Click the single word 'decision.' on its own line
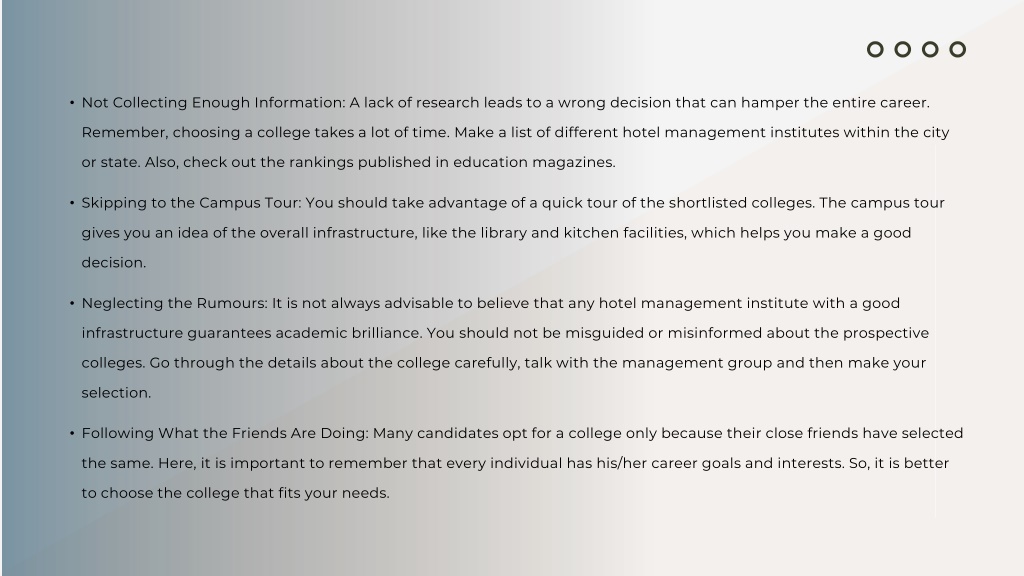Screen dimensions: 1024x576 click(x=114, y=263)
